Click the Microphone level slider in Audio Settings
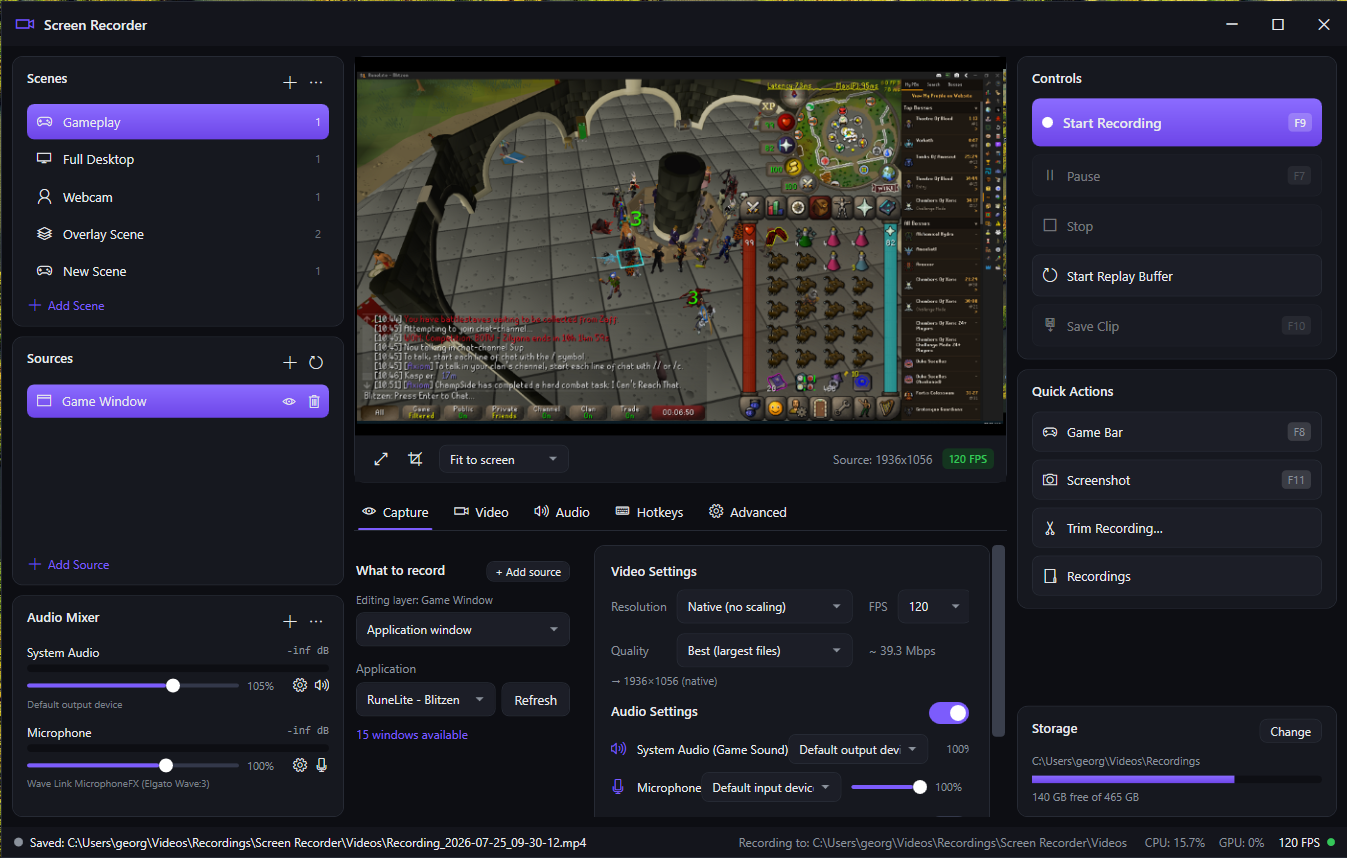Screen dimensions: 1347x858 click(888, 787)
